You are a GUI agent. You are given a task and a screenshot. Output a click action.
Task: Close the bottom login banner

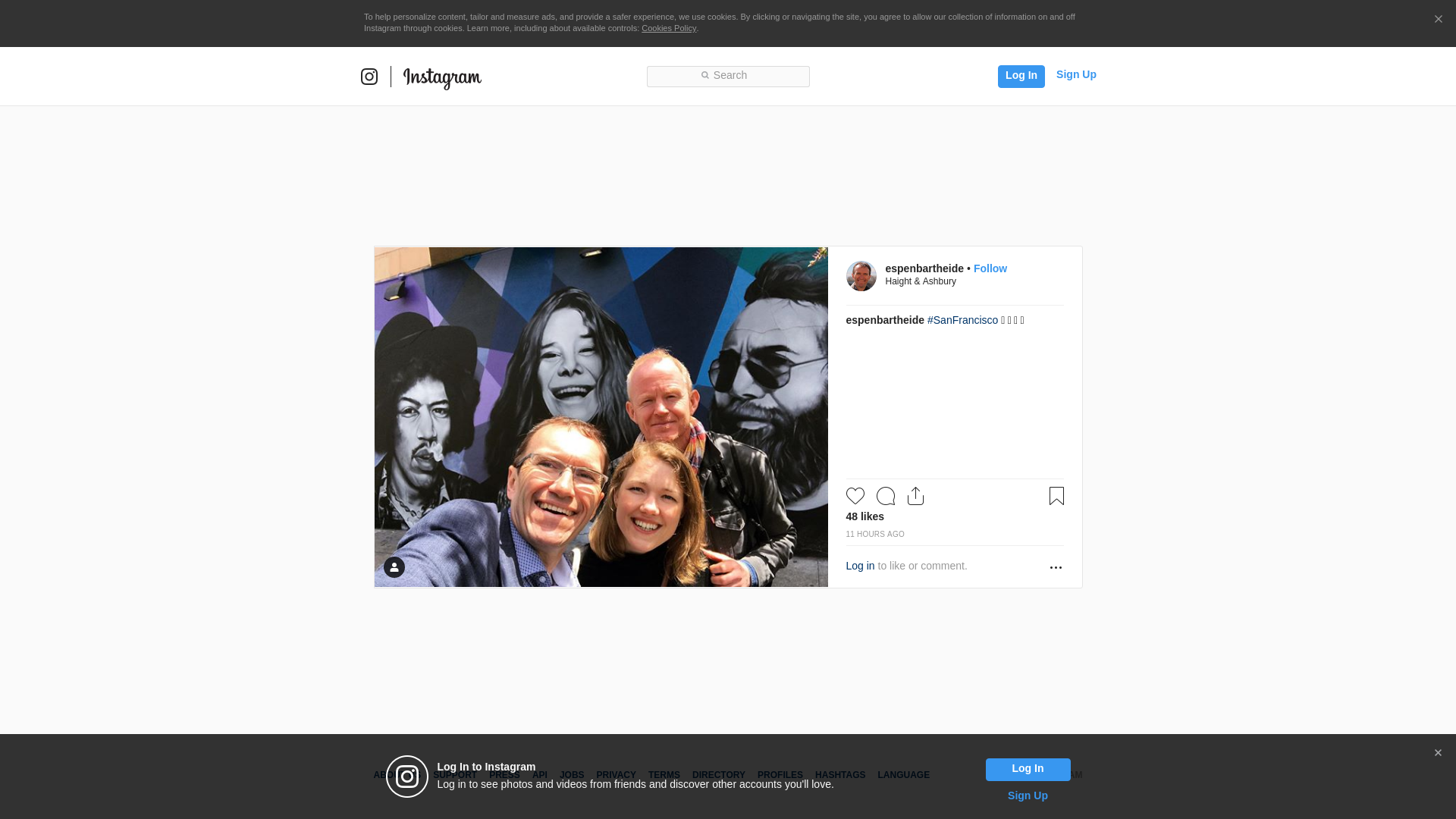[1438, 753]
